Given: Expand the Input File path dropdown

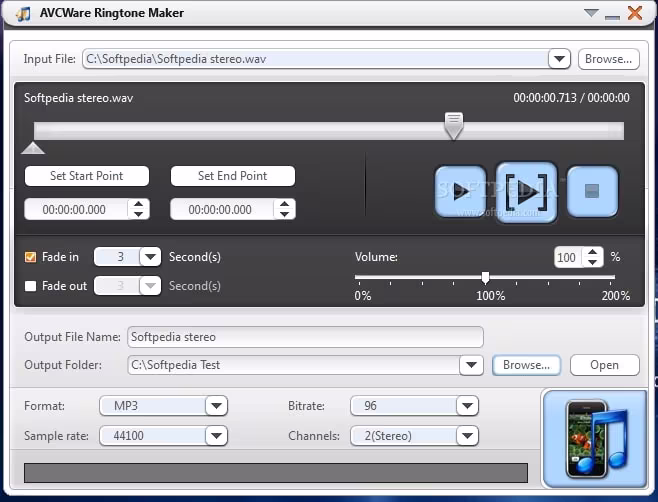Looking at the screenshot, I should click(559, 59).
